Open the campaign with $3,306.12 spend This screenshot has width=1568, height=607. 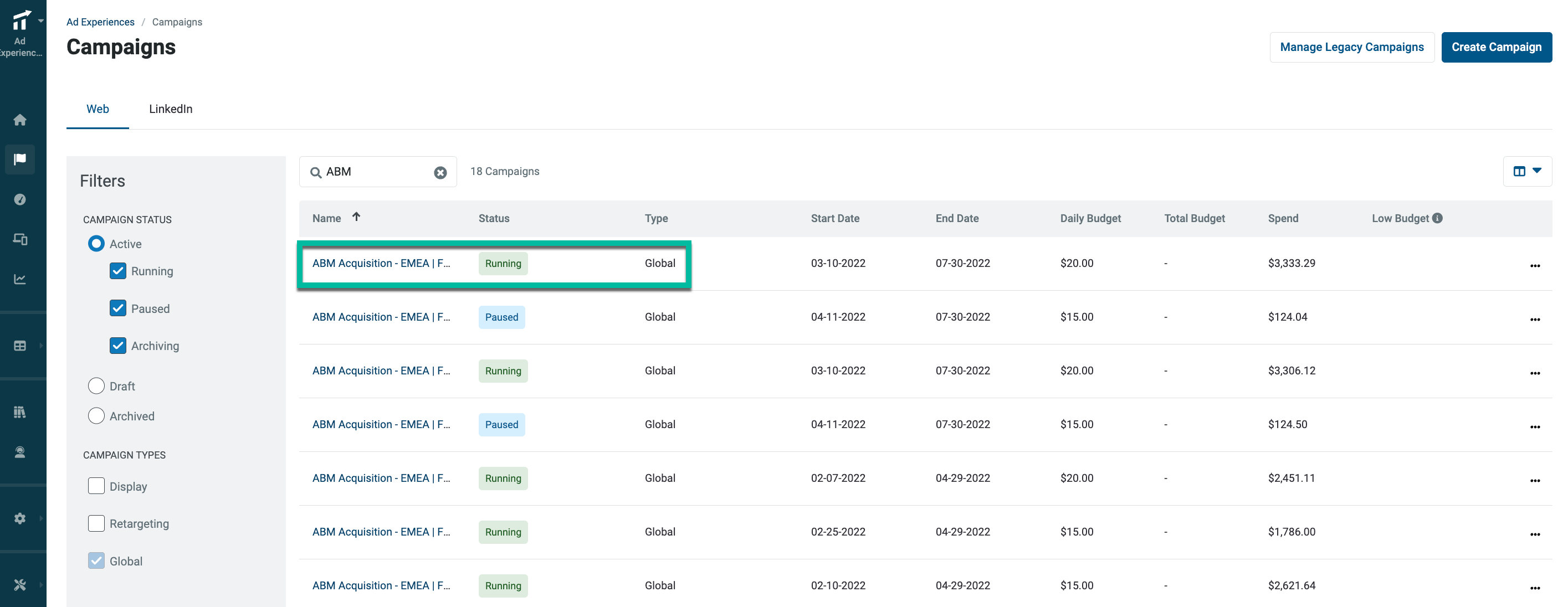pos(381,371)
